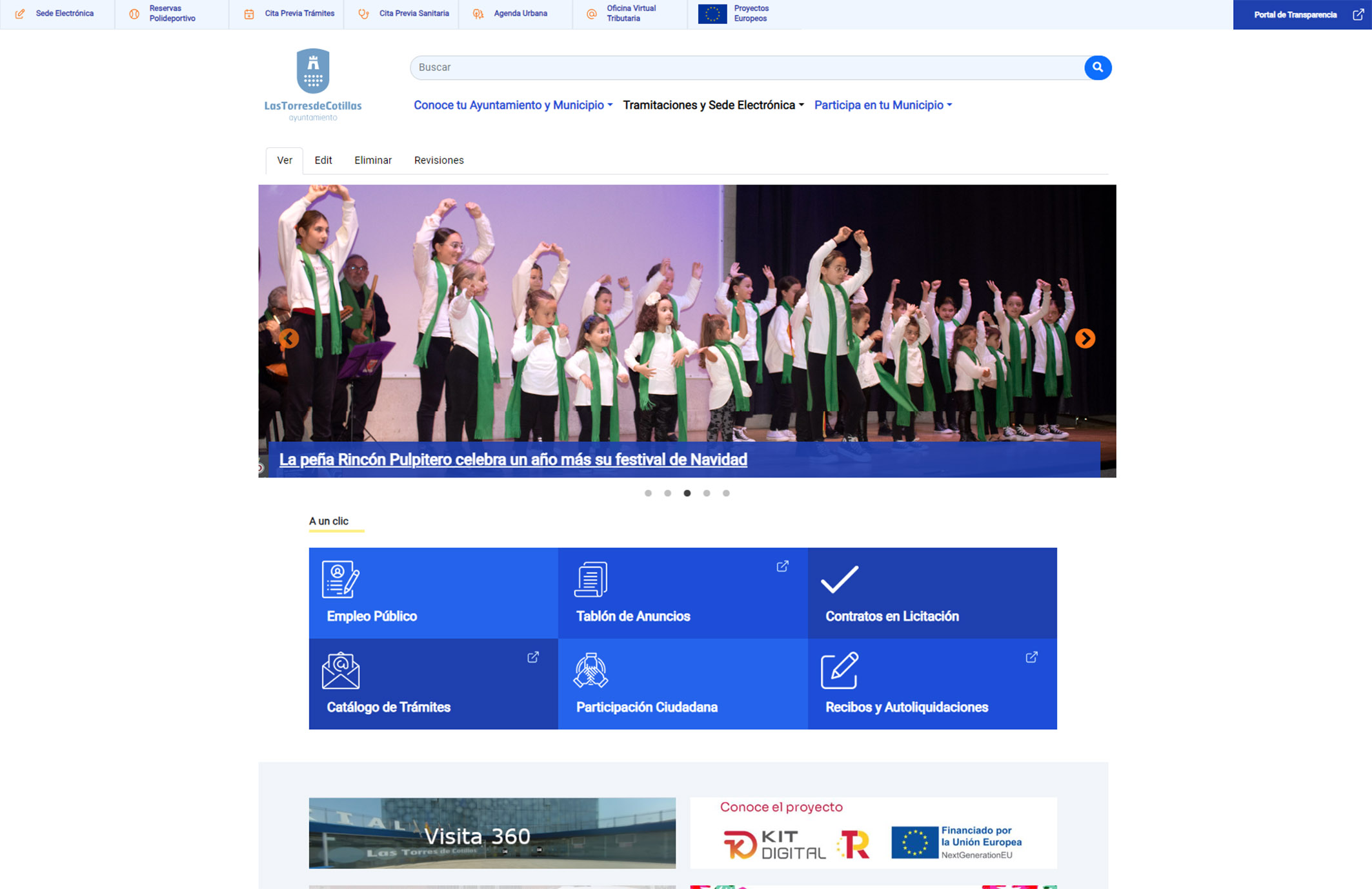
Task: Click the Tablón de Anuncios scroll icon
Action: pyautogui.click(x=590, y=579)
